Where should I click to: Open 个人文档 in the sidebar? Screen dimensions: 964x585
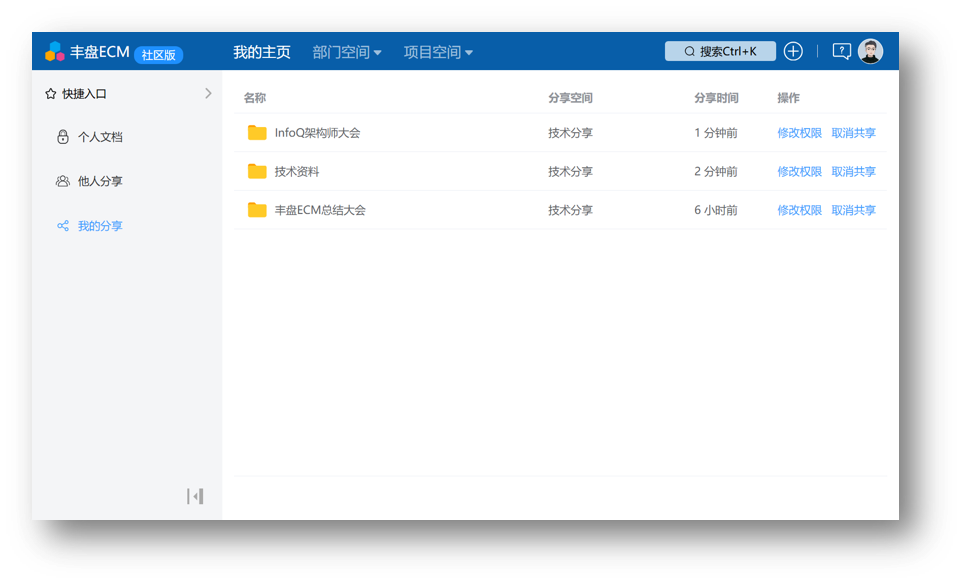point(100,137)
